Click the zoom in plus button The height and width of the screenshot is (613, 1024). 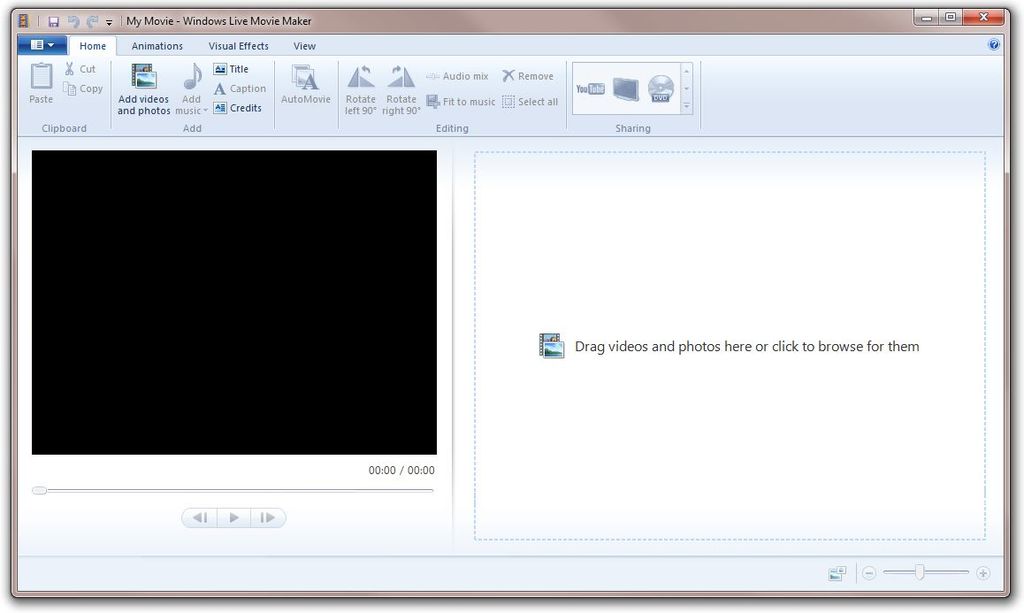(983, 573)
